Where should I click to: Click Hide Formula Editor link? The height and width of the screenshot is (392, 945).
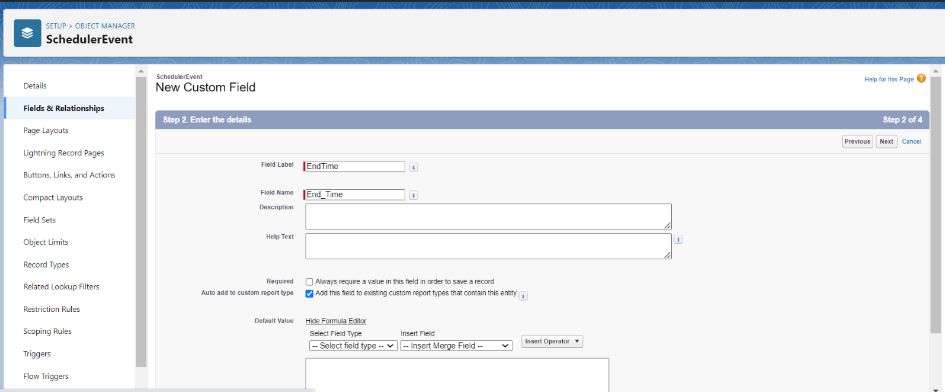(336, 321)
